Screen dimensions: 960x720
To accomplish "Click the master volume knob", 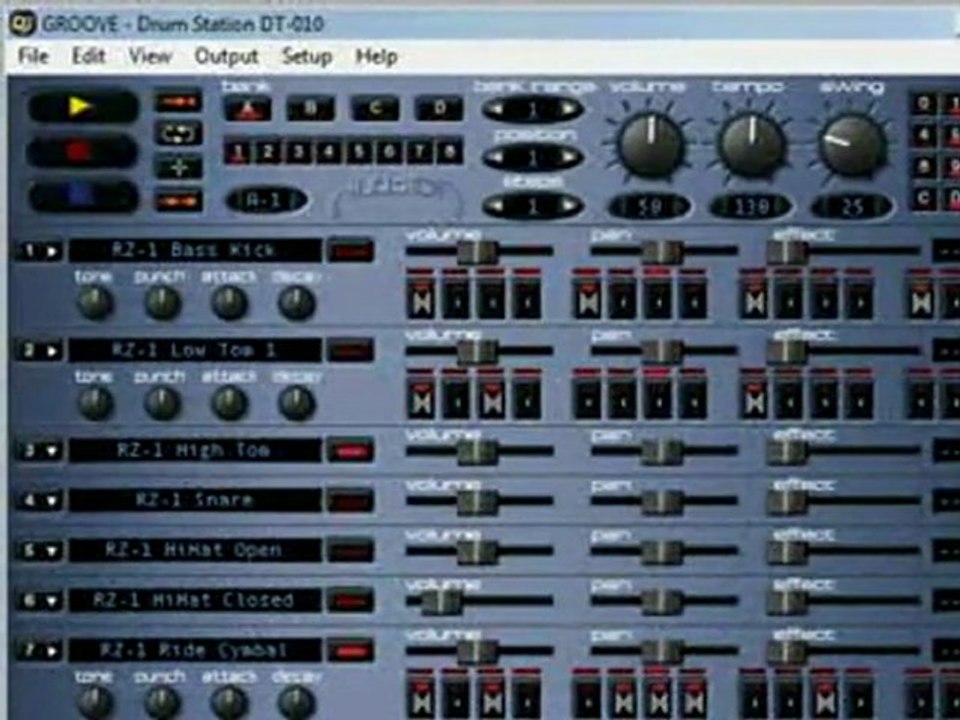I will (651, 144).
